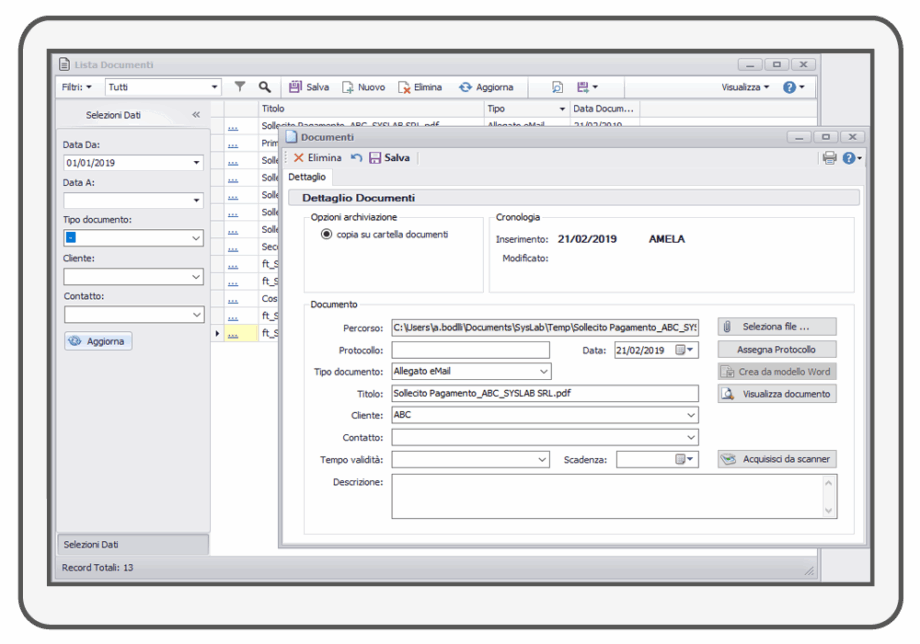Image resolution: width=920 pixels, height=644 pixels.
Task: Click the '...' link in the 'Prim' row
Action: pos(233,144)
